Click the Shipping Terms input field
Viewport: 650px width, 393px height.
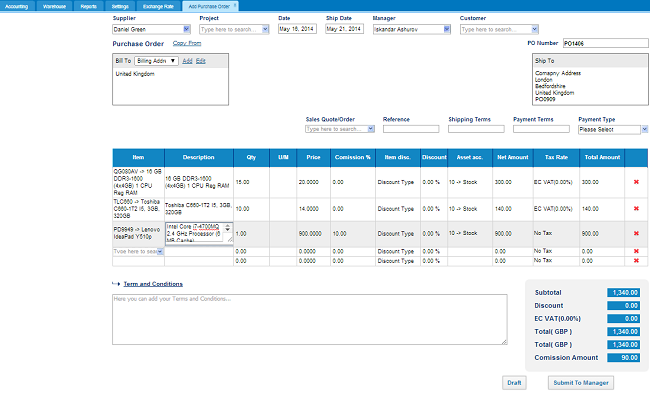tap(476, 129)
